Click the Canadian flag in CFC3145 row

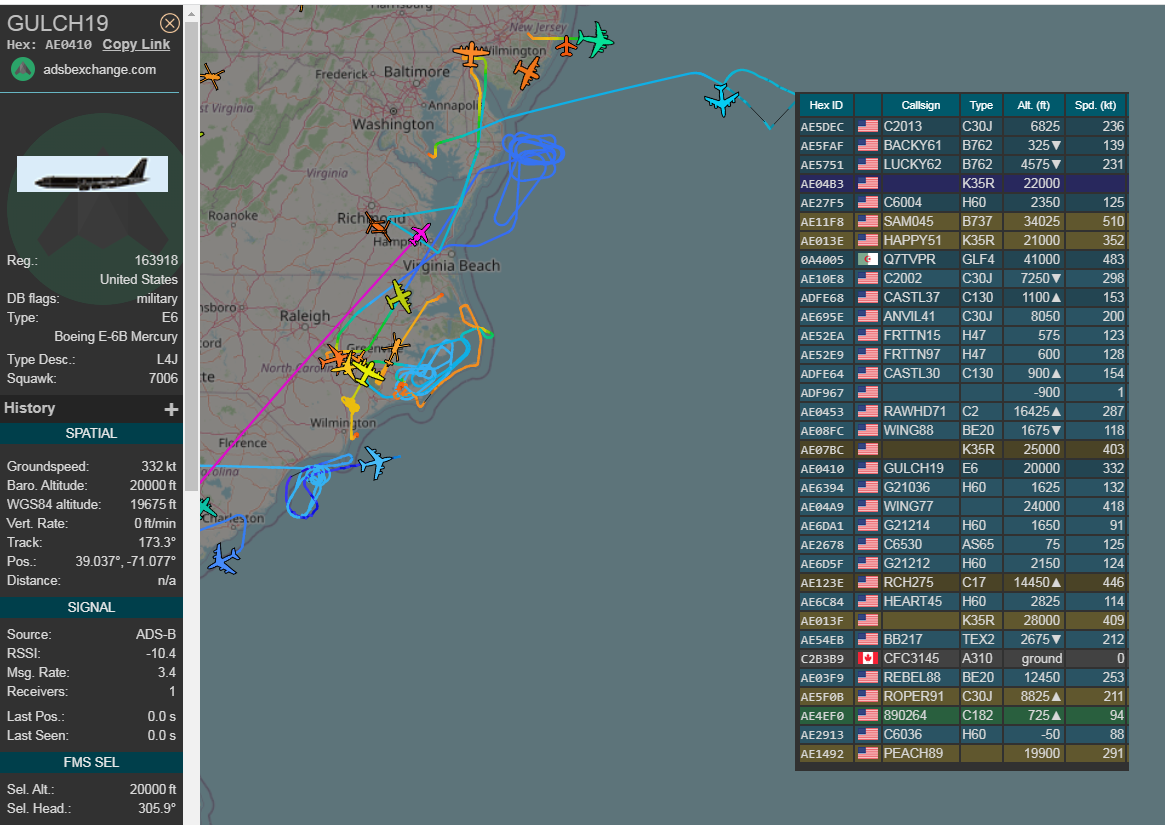[x=867, y=659]
